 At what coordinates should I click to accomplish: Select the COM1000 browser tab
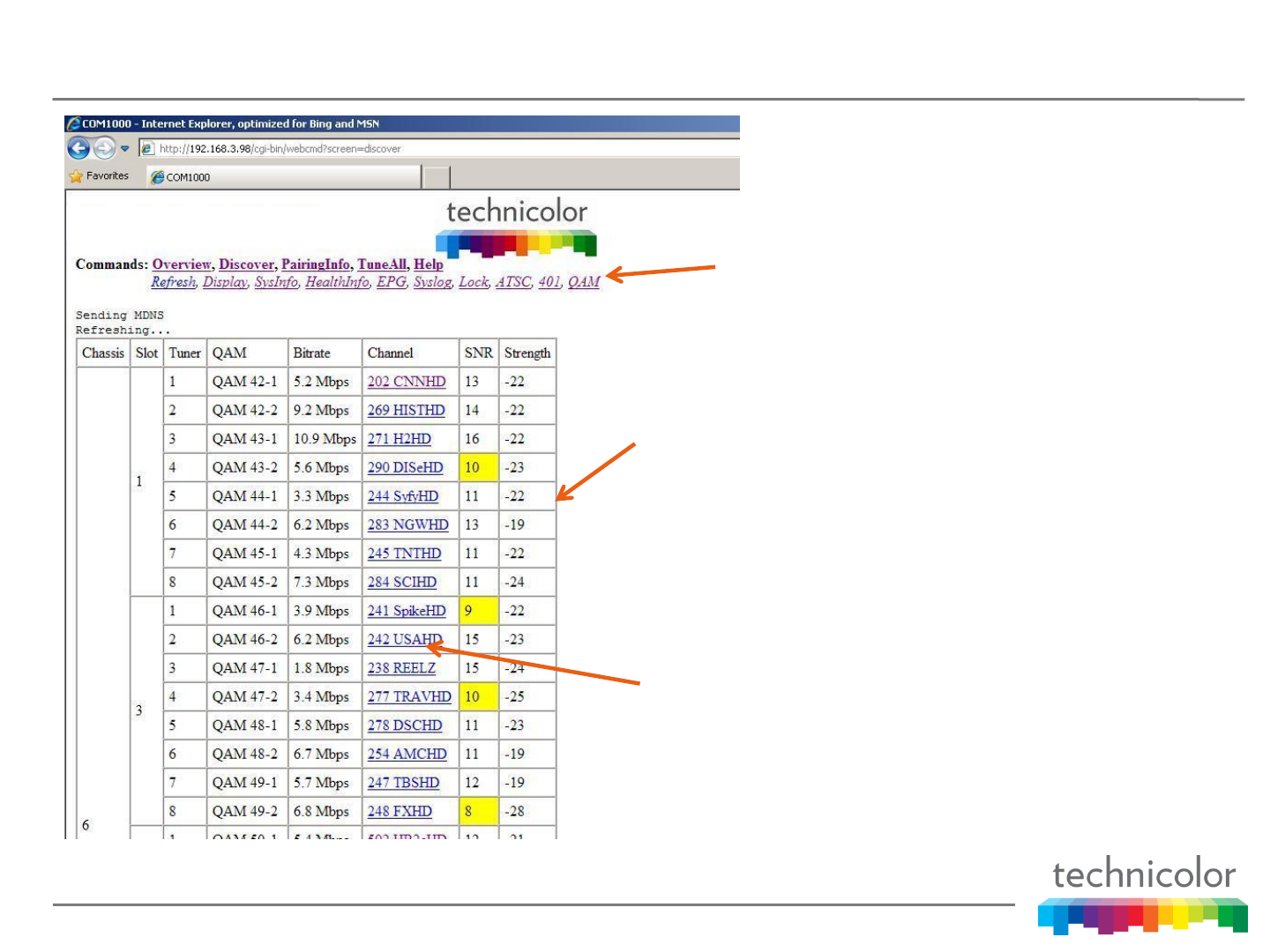pyautogui.click(x=284, y=177)
